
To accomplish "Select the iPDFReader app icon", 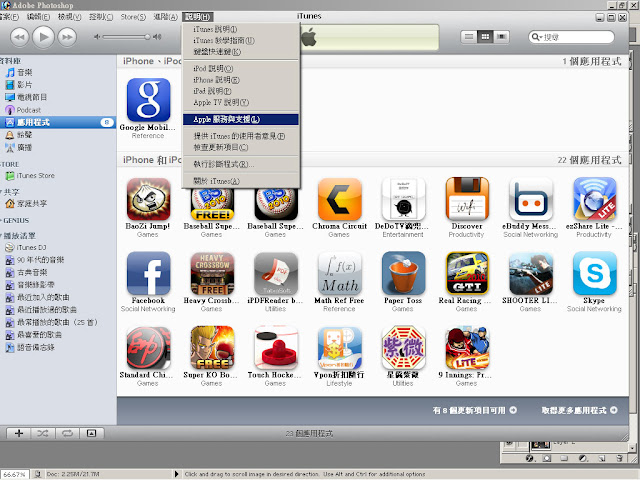I will pyautogui.click(x=276, y=273).
